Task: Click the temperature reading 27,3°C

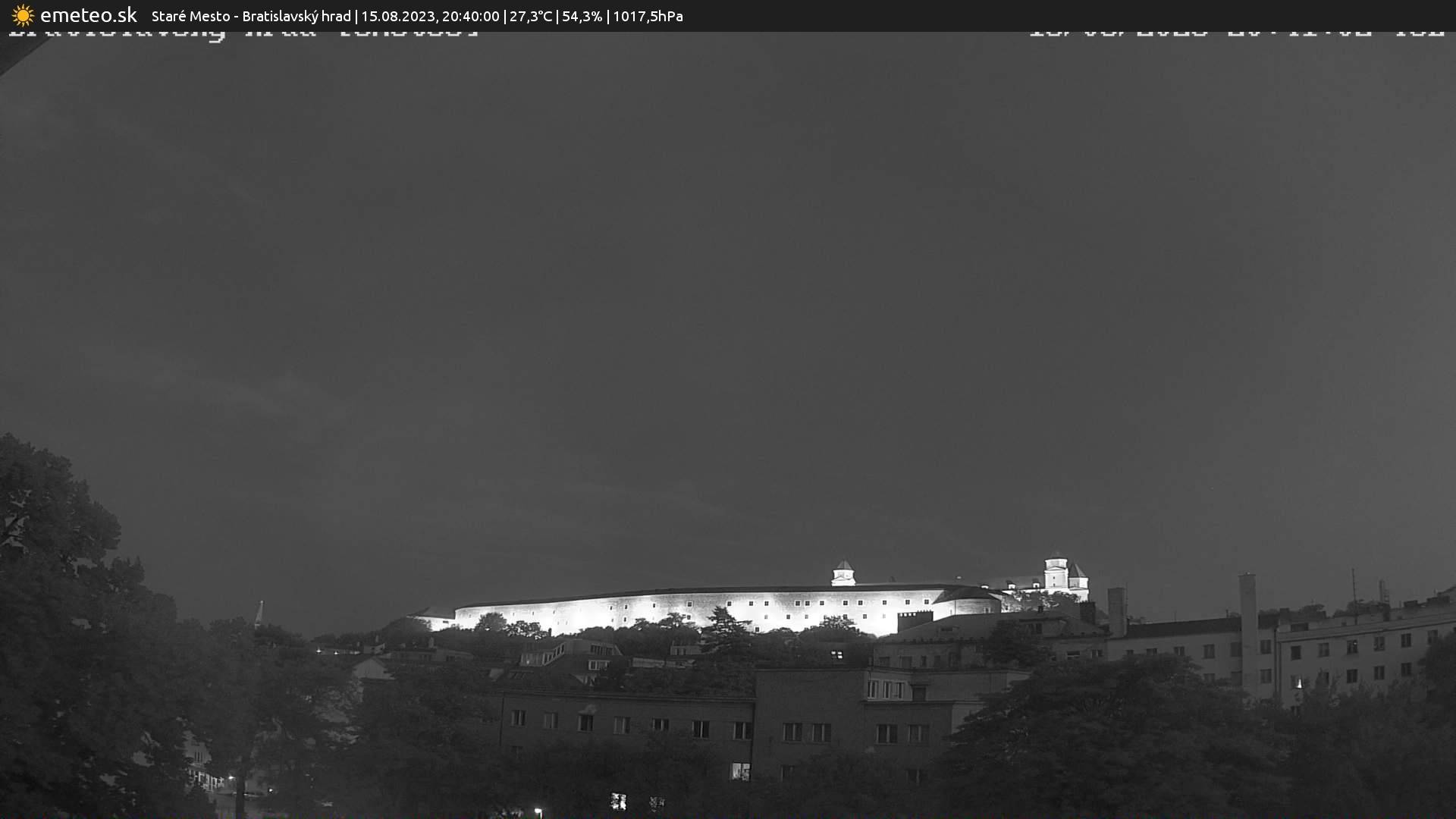Action: (x=531, y=15)
